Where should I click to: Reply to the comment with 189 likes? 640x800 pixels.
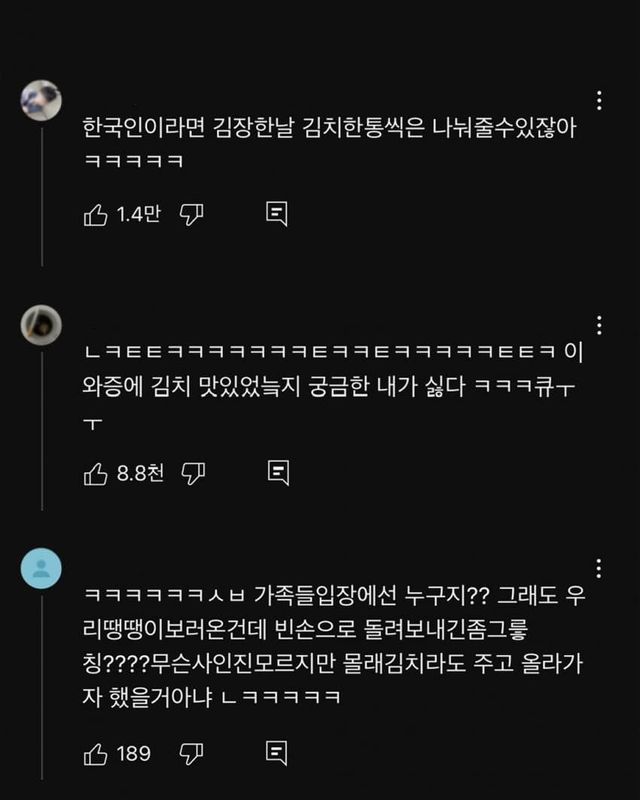point(277,752)
